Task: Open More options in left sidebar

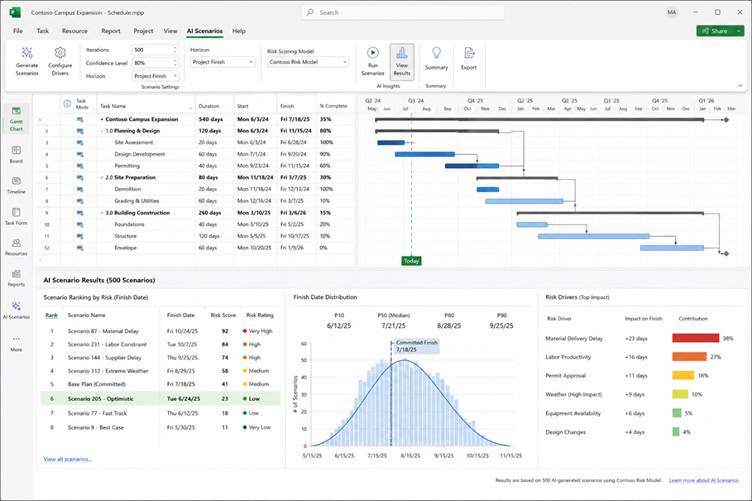Action: (16, 343)
